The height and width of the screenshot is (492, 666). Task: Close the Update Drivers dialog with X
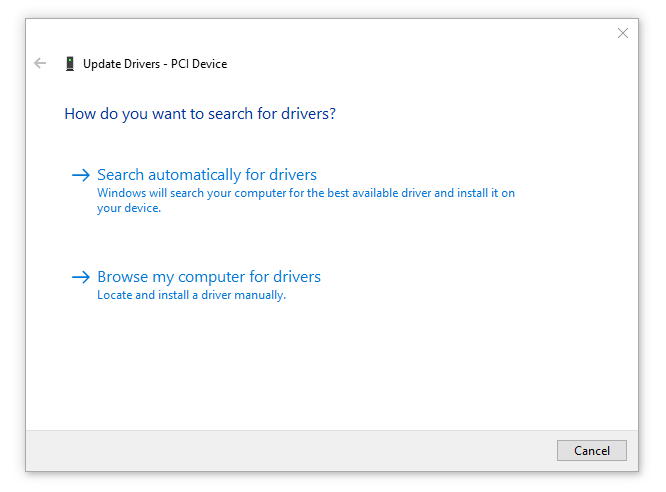tap(623, 33)
